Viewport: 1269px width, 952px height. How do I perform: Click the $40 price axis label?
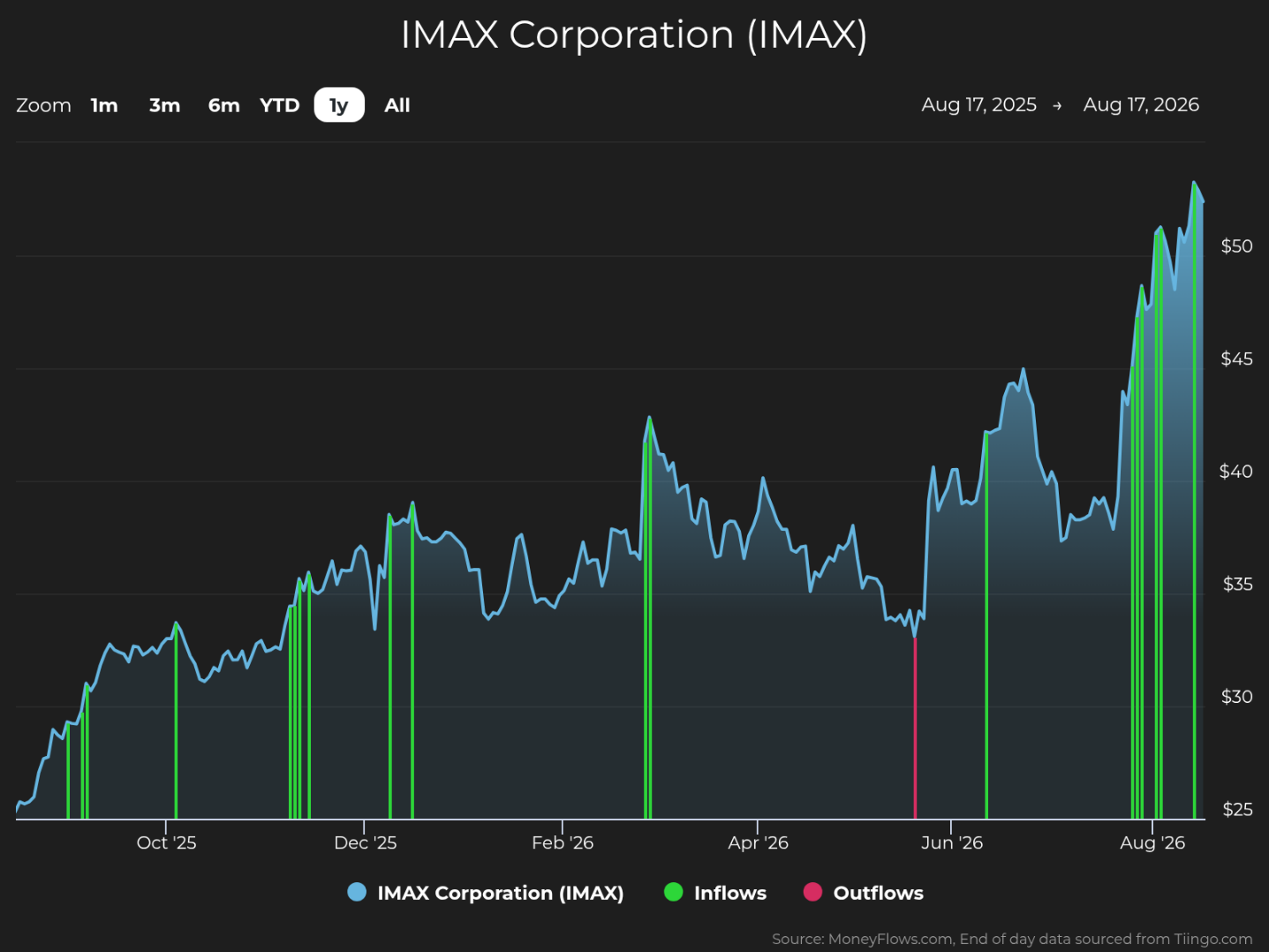click(1236, 471)
